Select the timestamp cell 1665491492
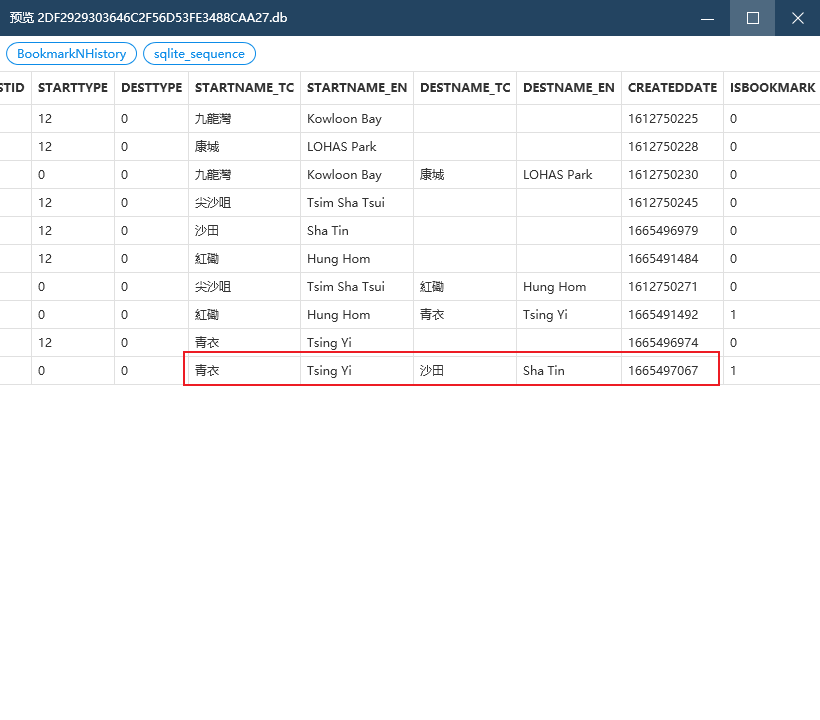The width and height of the screenshot is (820, 720). 663,314
